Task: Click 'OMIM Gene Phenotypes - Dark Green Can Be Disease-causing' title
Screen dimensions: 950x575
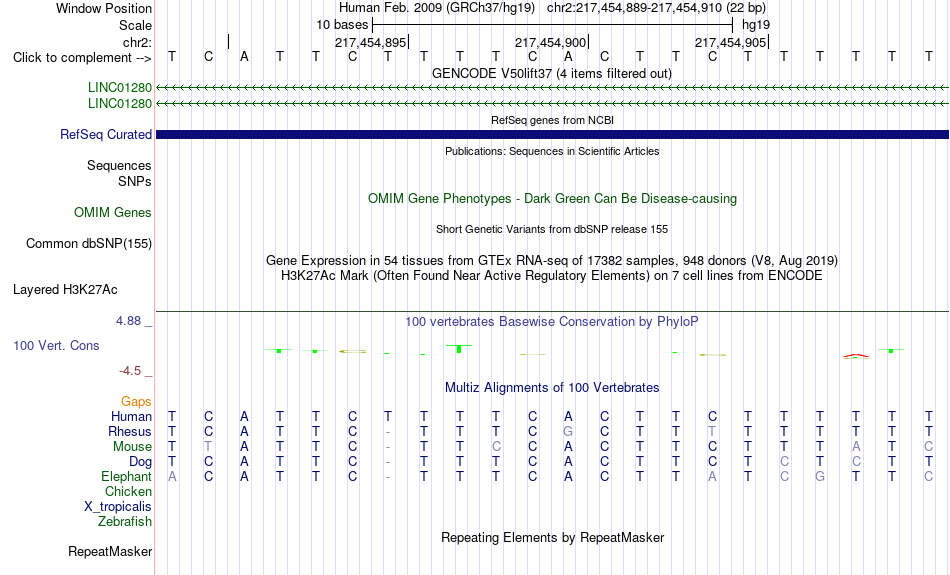Action: (x=552, y=199)
